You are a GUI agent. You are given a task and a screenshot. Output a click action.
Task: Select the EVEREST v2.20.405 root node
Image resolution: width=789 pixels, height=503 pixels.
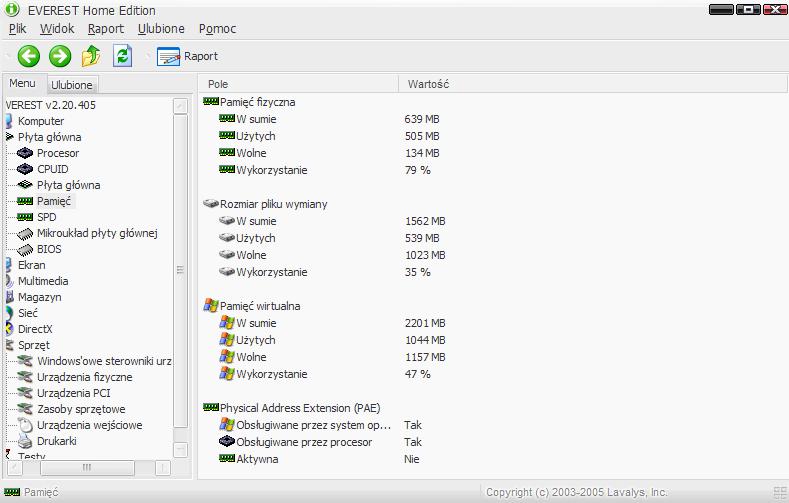(50, 105)
